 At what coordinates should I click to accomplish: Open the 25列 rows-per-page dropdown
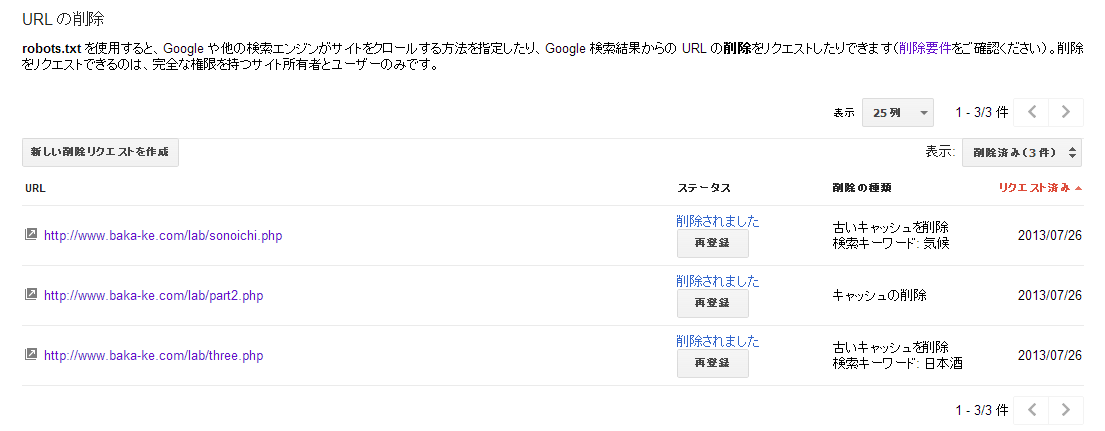(x=897, y=112)
